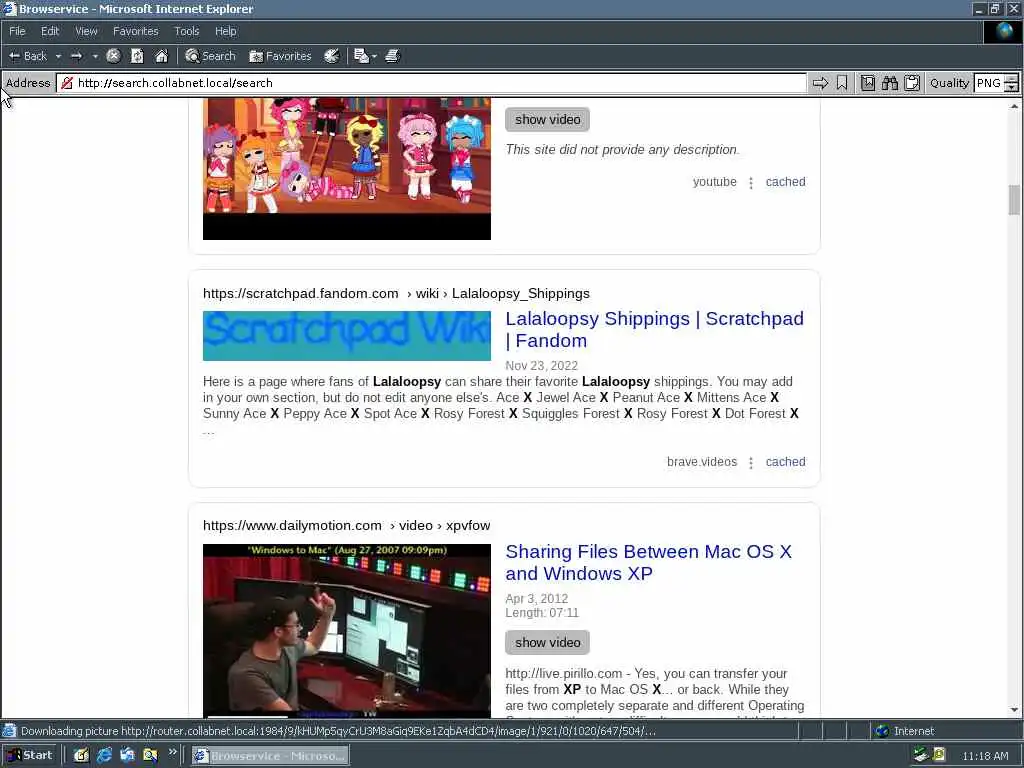Click show video for Sharing Files result

pos(547,643)
